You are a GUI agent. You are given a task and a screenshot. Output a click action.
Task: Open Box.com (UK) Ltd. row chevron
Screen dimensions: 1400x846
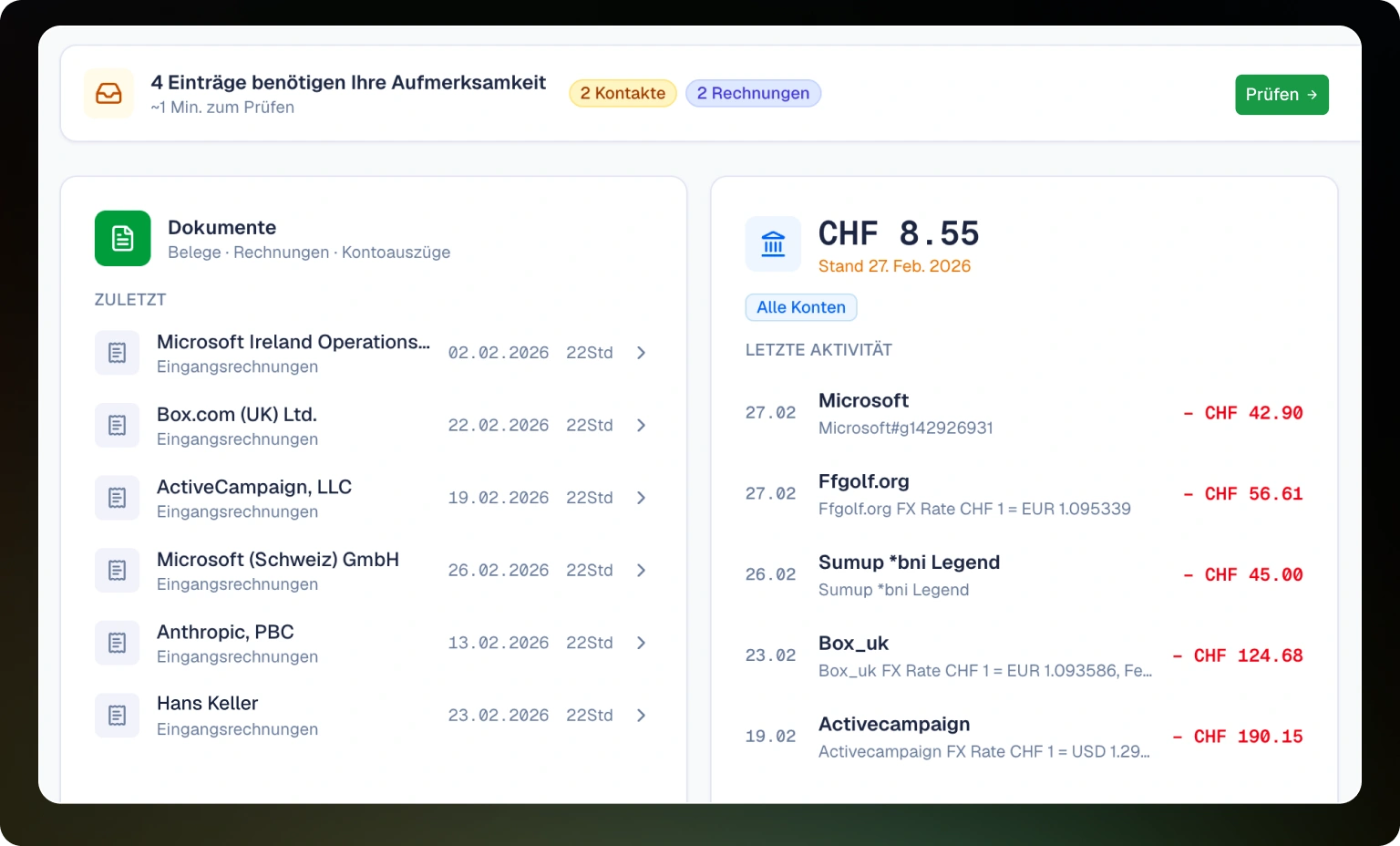coord(641,425)
